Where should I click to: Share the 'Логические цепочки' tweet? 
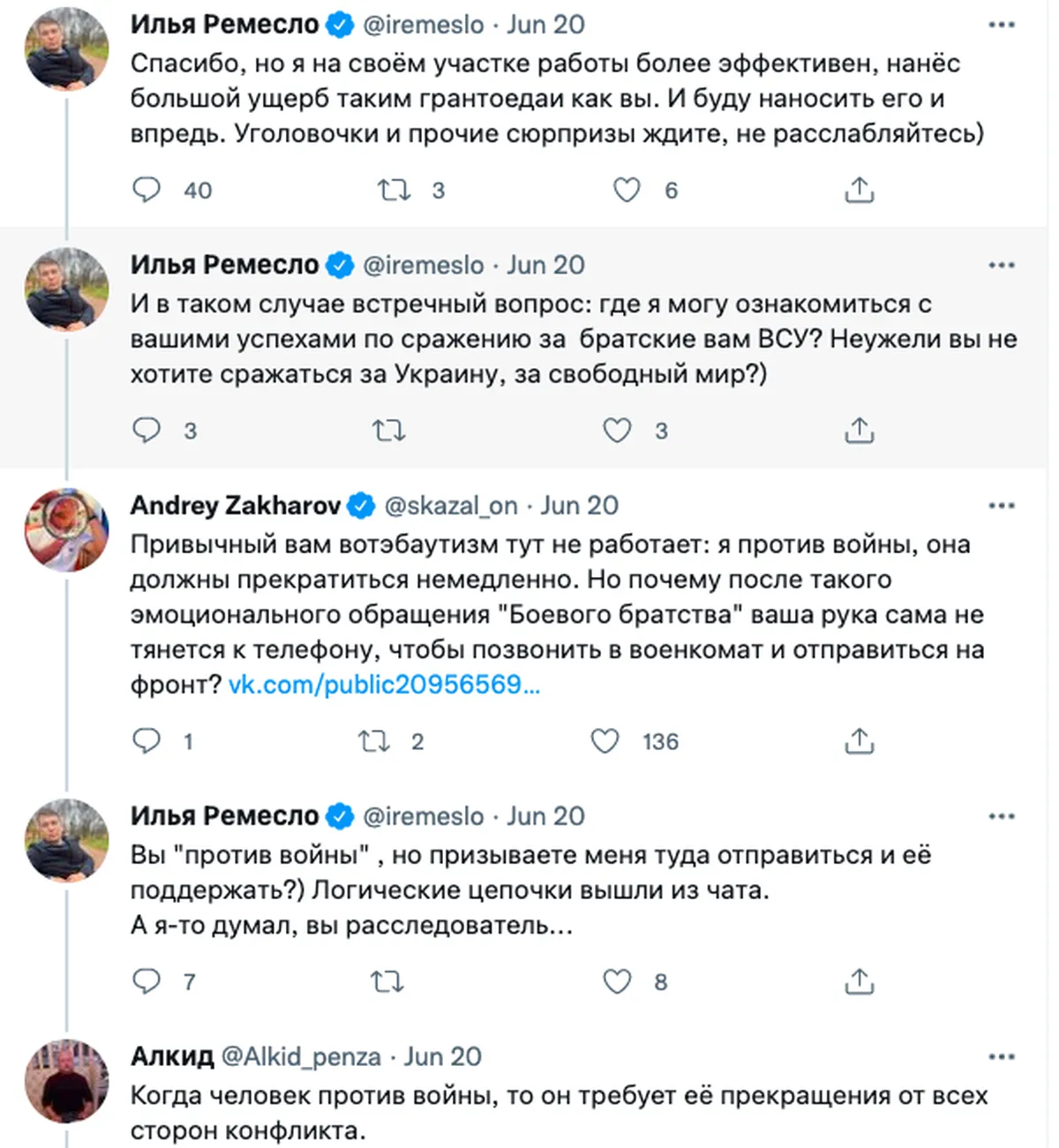[x=859, y=981]
